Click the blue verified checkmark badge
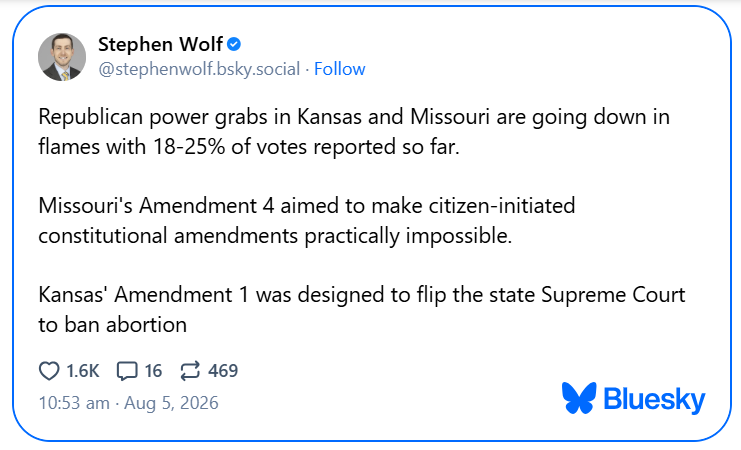The width and height of the screenshot is (741, 450). (234, 44)
